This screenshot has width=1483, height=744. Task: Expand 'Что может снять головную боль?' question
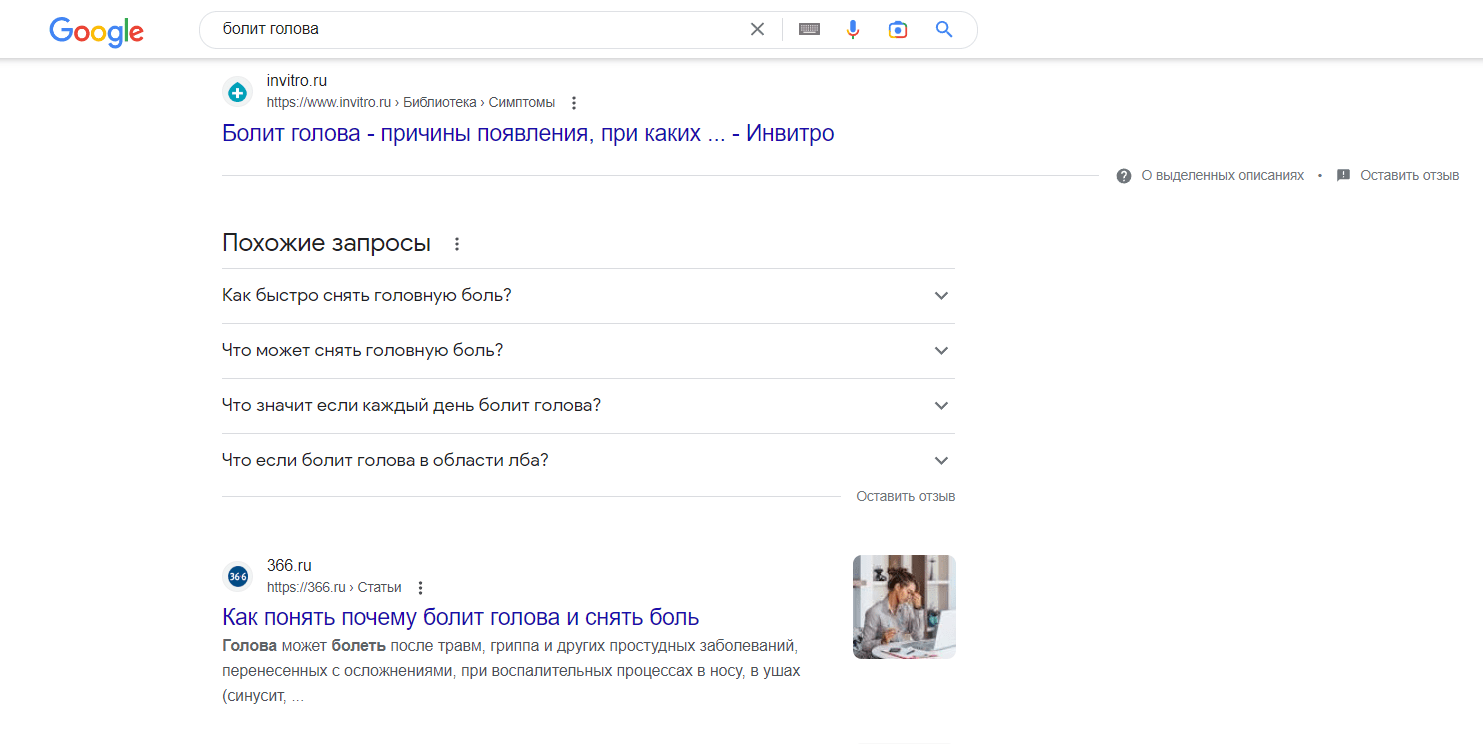pos(587,351)
